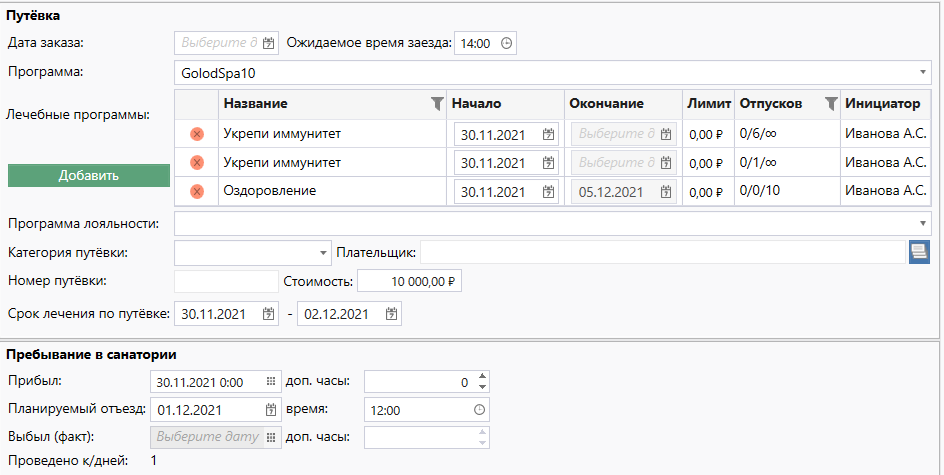This screenshot has width=944, height=475.
Task: Click clock icon in время 12:00 field
Action: tap(479, 410)
